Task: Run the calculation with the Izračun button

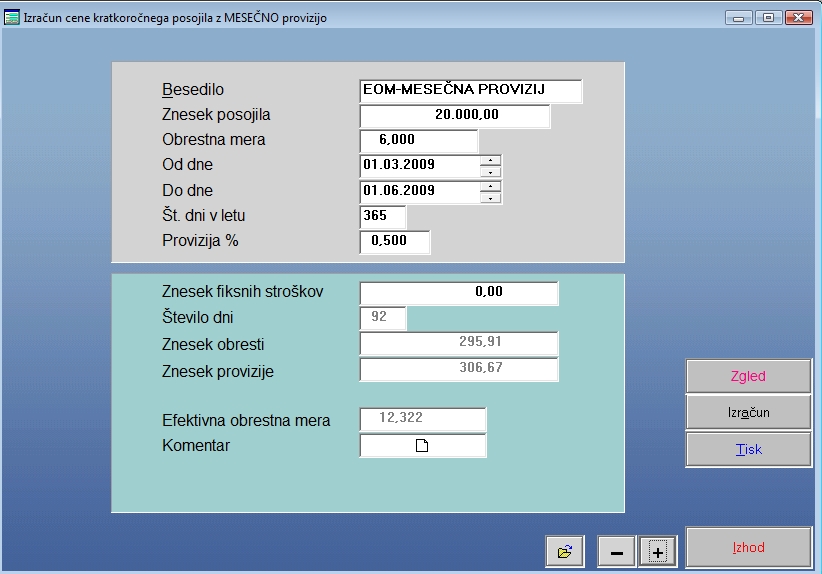Action: pos(748,413)
